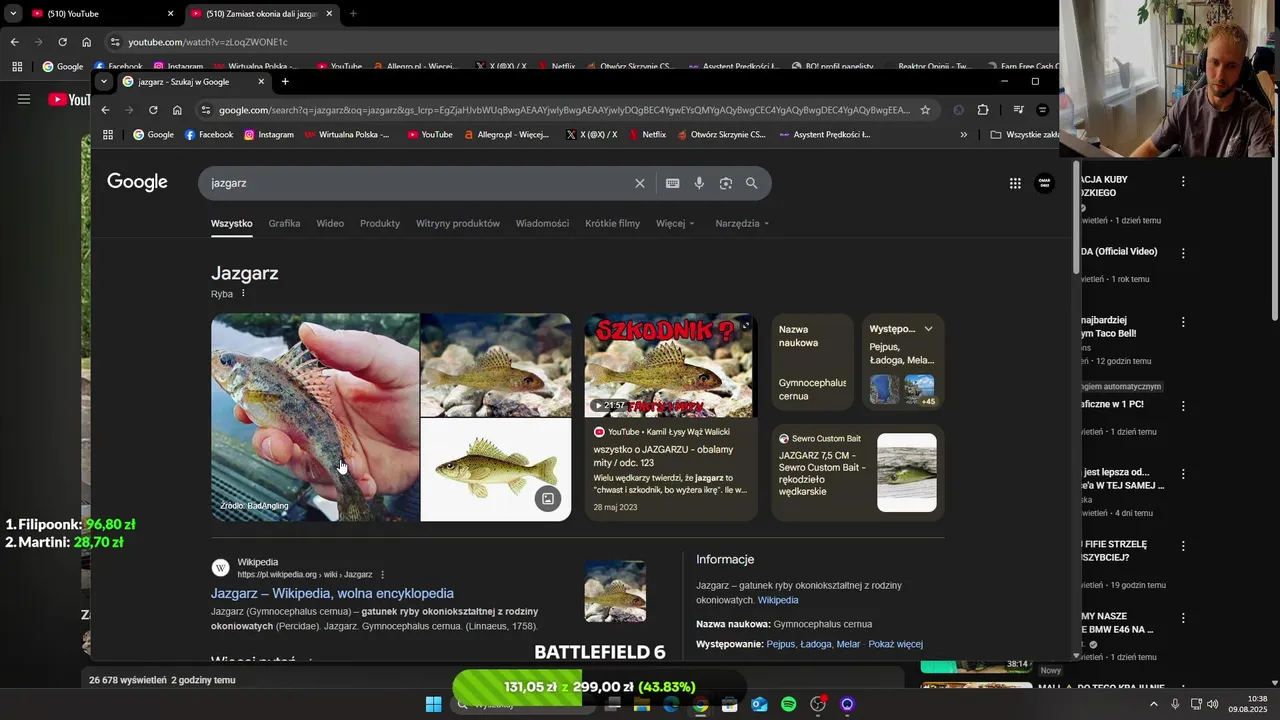Submit the search with the magnifier icon
This screenshot has height=720, width=1280.
click(x=752, y=183)
